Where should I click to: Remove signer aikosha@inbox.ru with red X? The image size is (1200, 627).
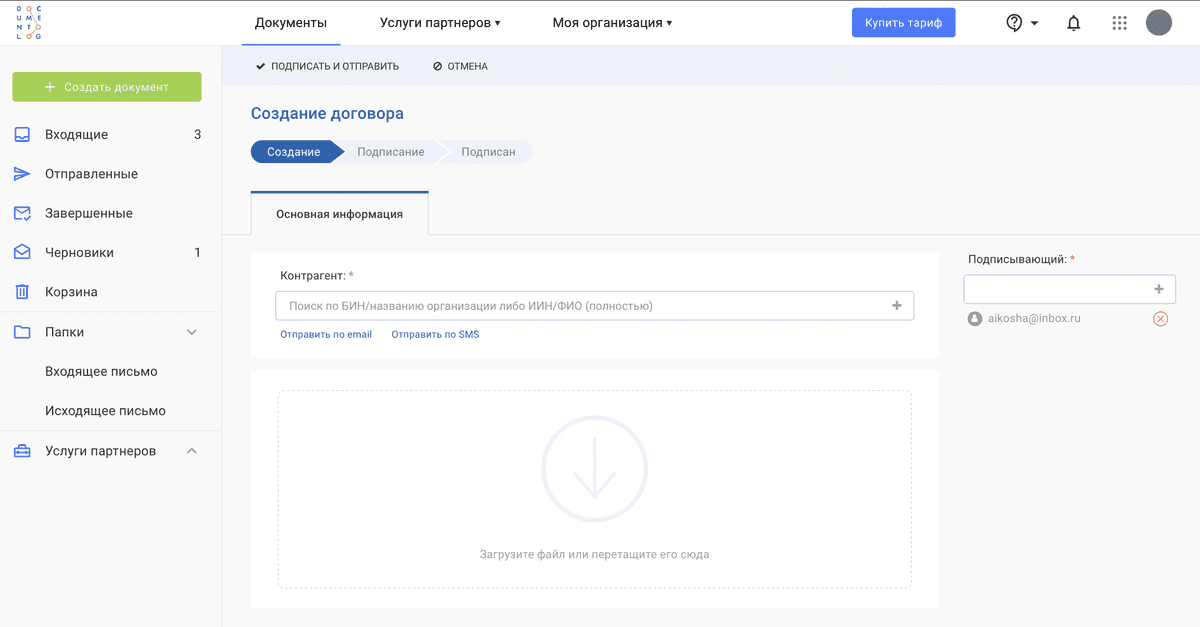(x=1160, y=319)
